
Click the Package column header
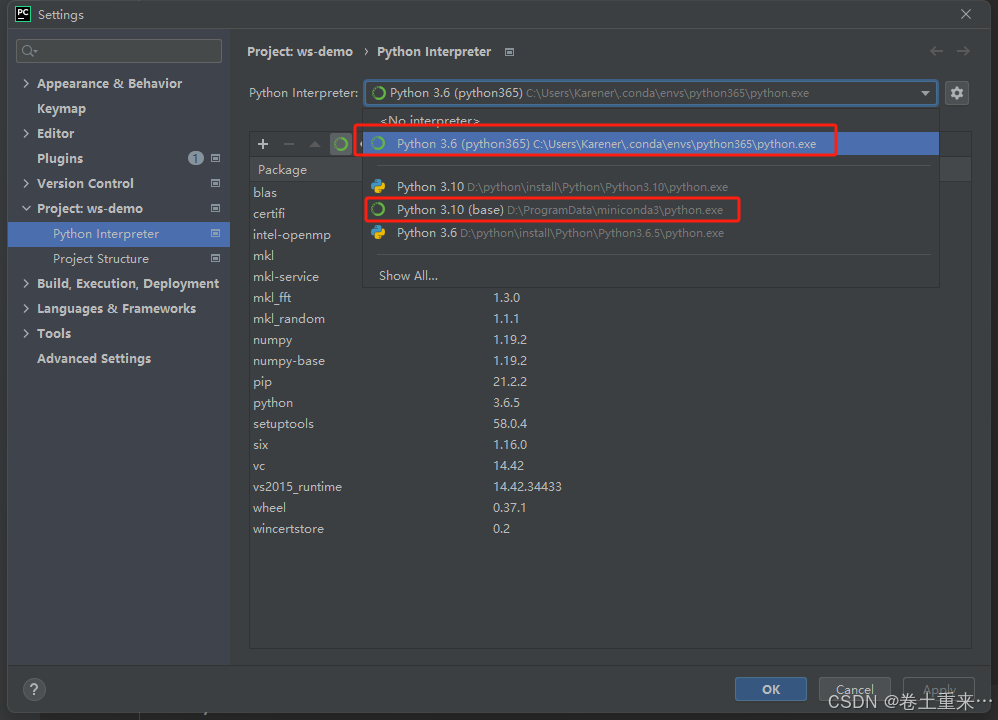[282, 170]
